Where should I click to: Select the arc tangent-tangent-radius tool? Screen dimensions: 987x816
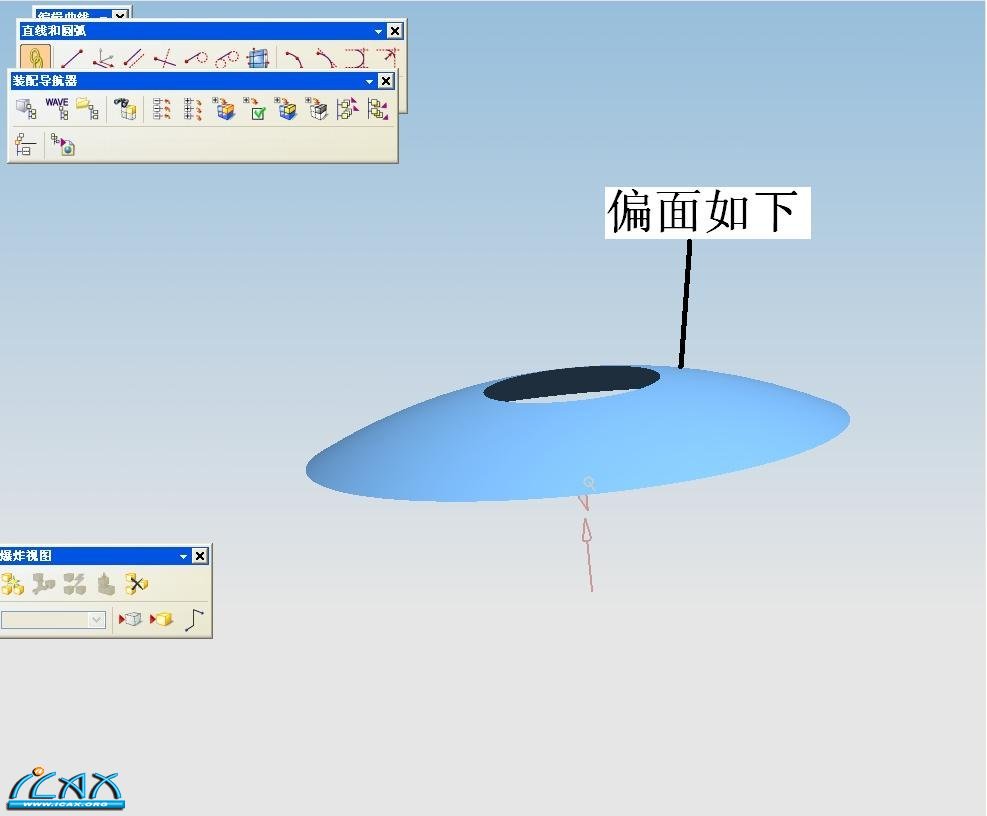(x=388, y=59)
